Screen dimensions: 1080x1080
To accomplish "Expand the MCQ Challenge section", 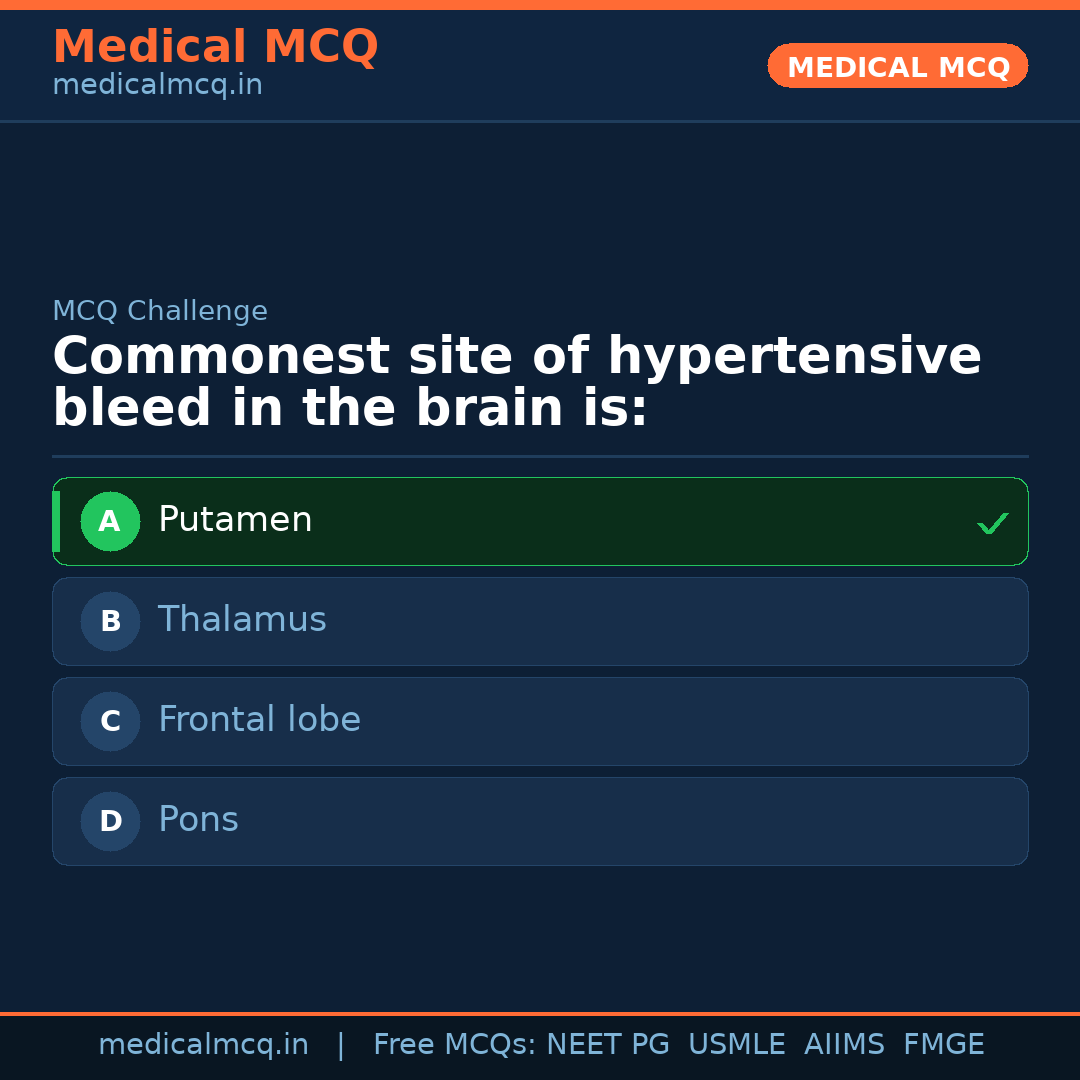I will (160, 311).
